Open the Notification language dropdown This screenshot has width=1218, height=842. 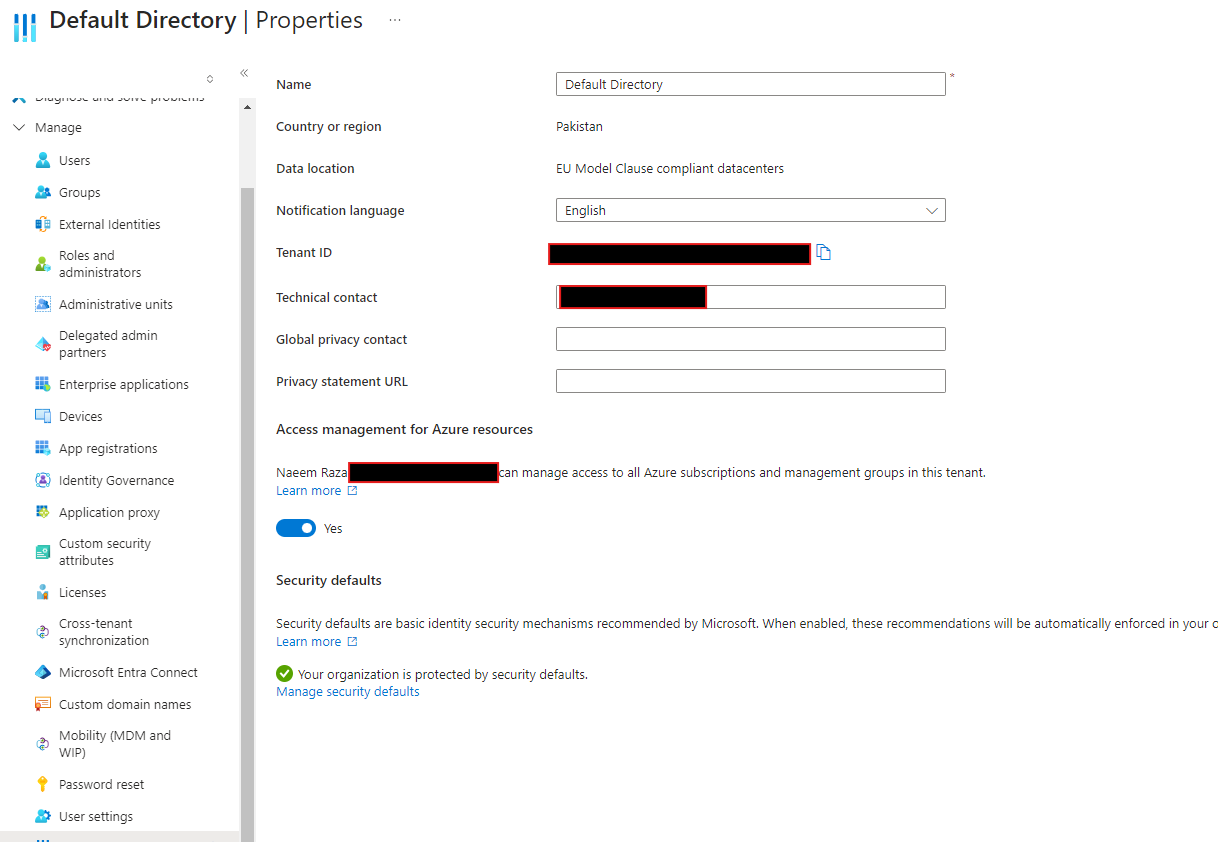click(931, 210)
